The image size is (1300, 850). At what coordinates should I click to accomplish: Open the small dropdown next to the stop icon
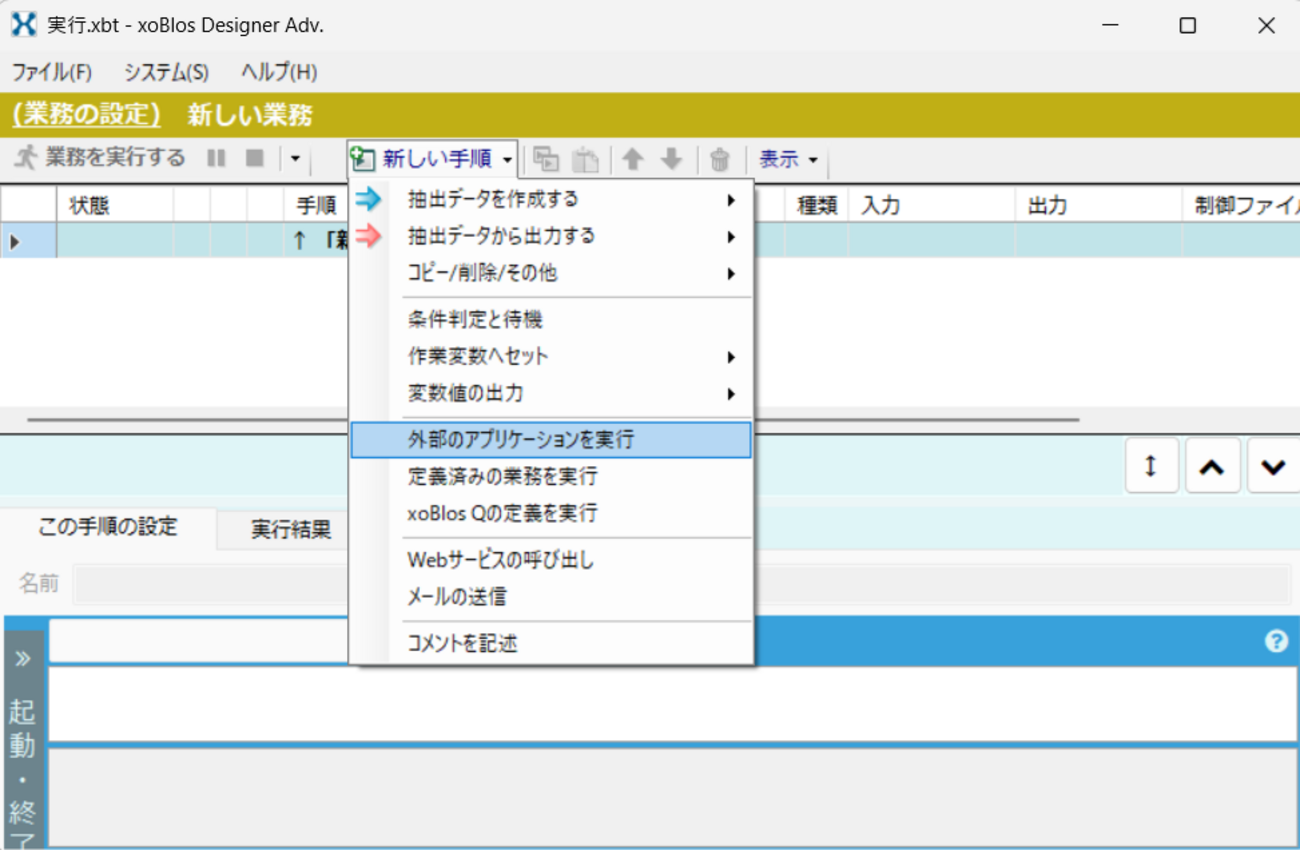click(294, 159)
